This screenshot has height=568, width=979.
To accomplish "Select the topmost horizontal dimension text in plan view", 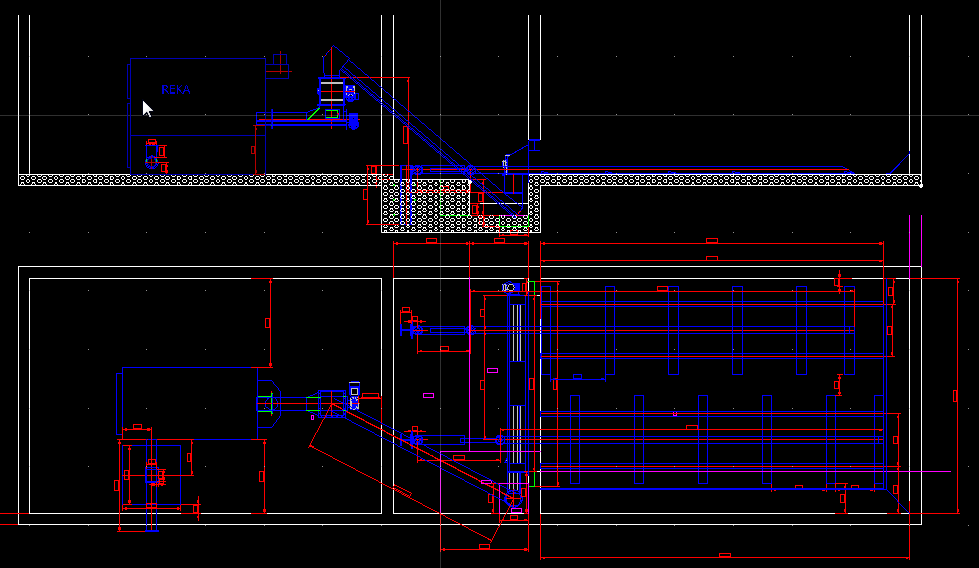I will coord(712,241).
